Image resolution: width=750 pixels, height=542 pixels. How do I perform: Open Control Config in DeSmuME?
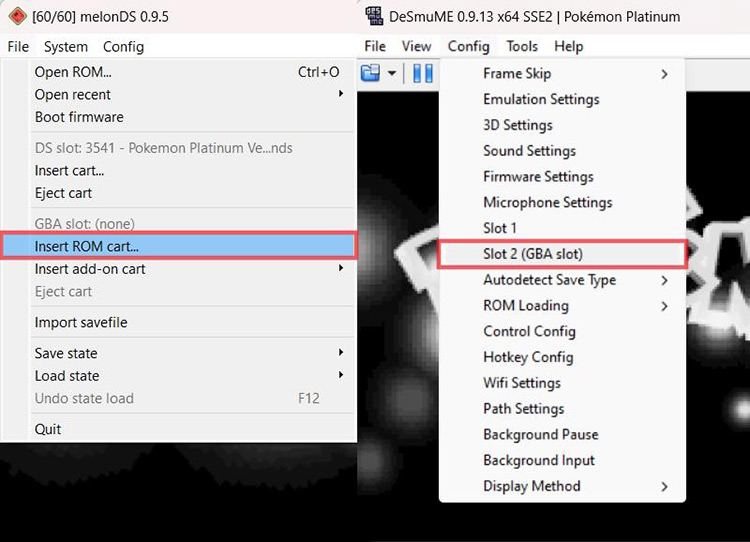[562, 332]
